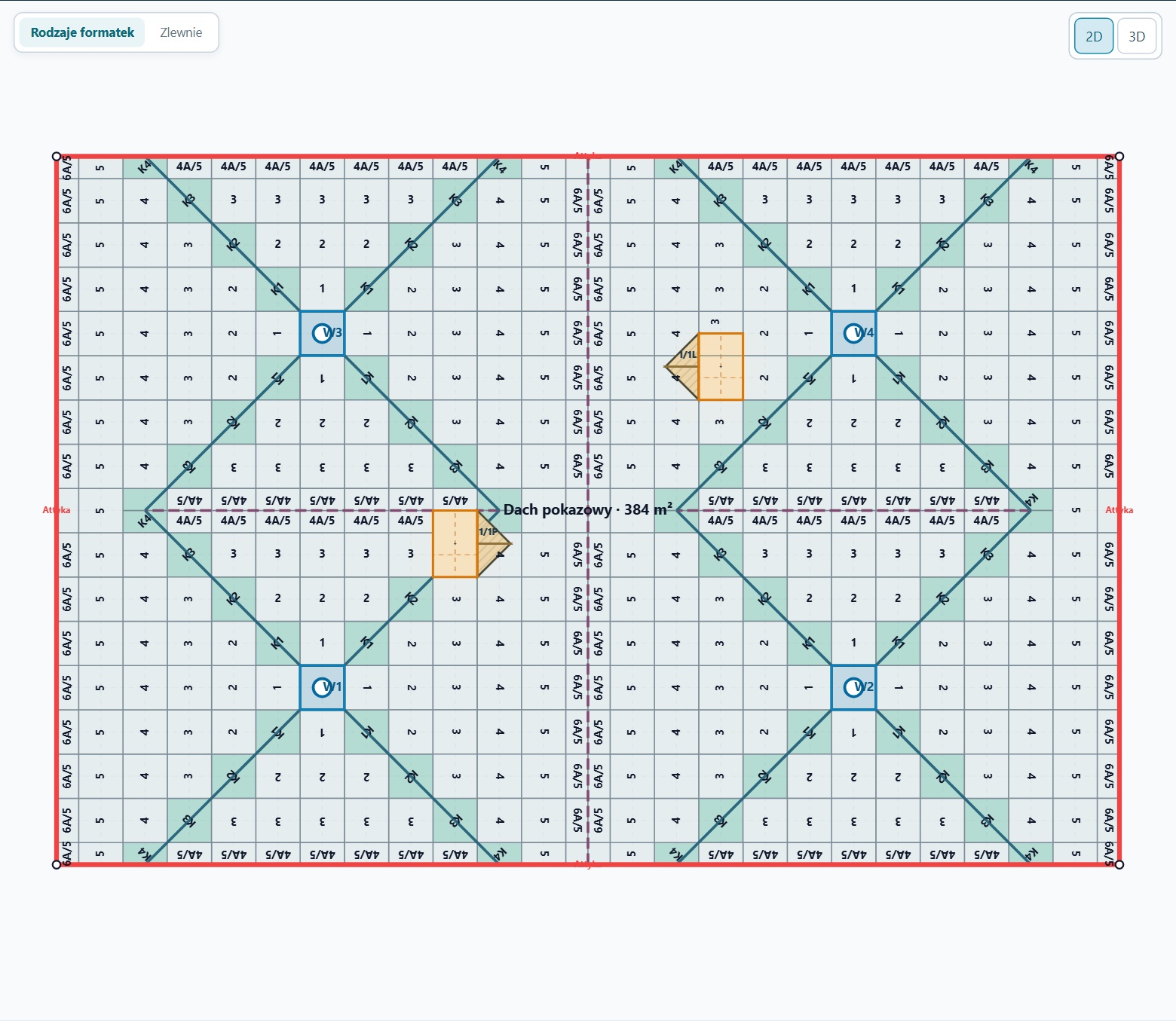Click the Attyka label on the left roof edge
Image resolution: width=1176 pixels, height=1021 pixels.
coord(57,510)
